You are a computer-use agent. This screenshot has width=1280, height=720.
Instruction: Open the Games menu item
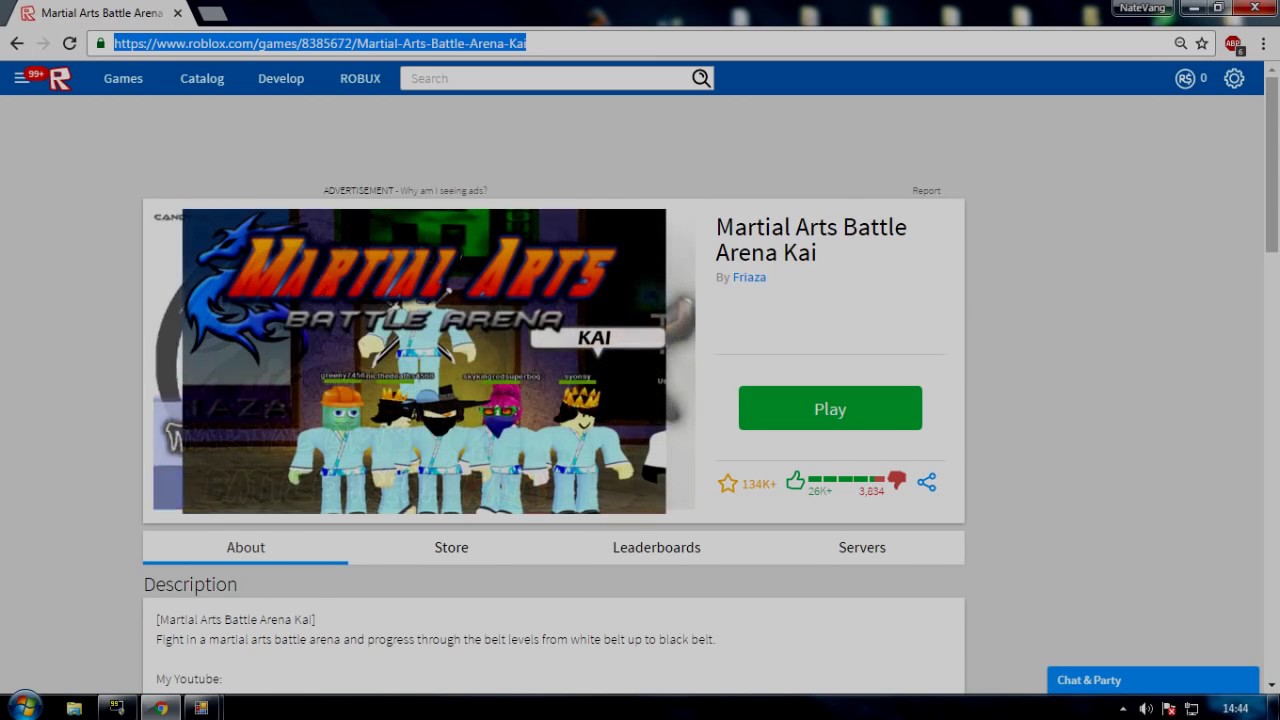coord(123,78)
